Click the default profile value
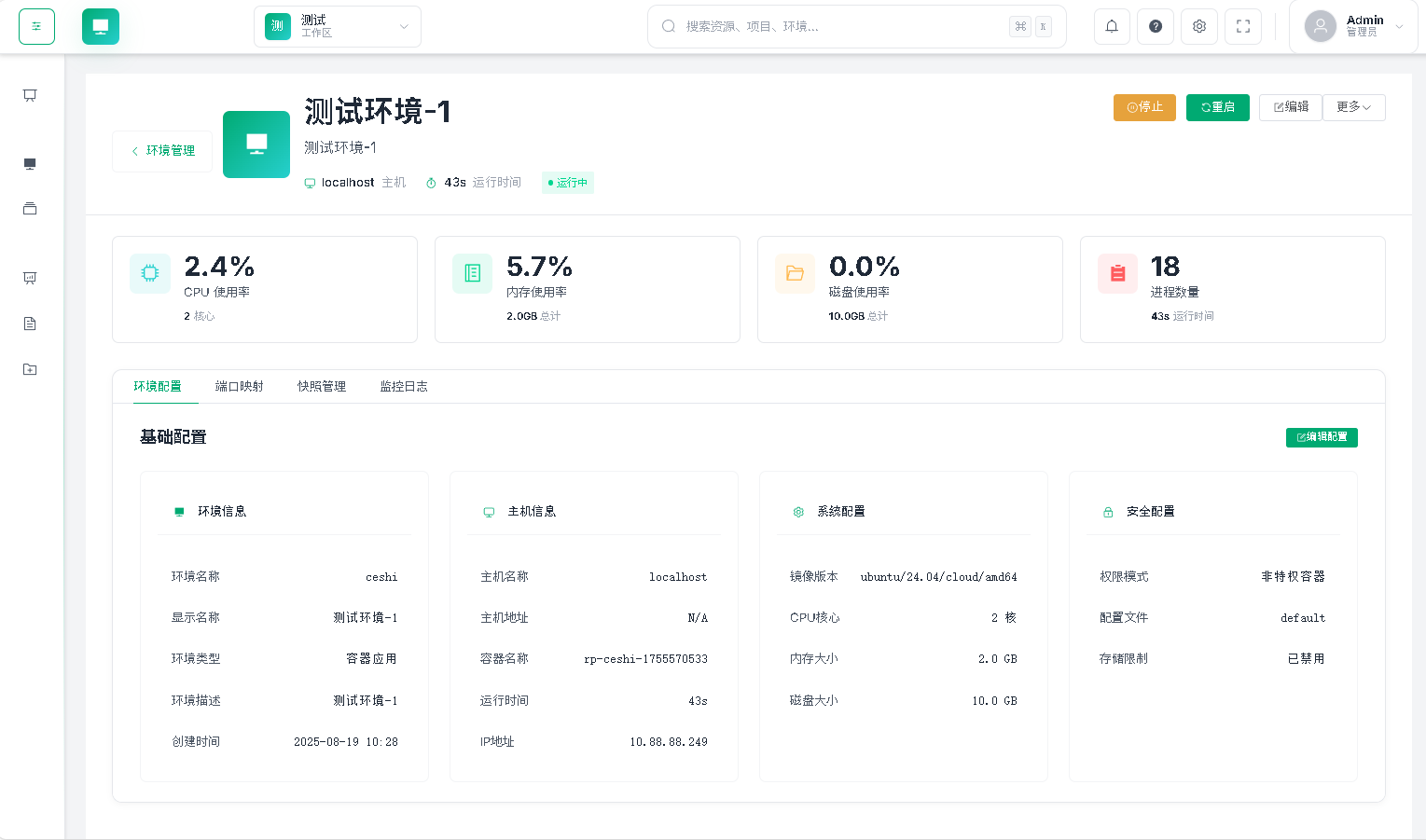Image resolution: width=1426 pixels, height=840 pixels. [x=1303, y=618]
